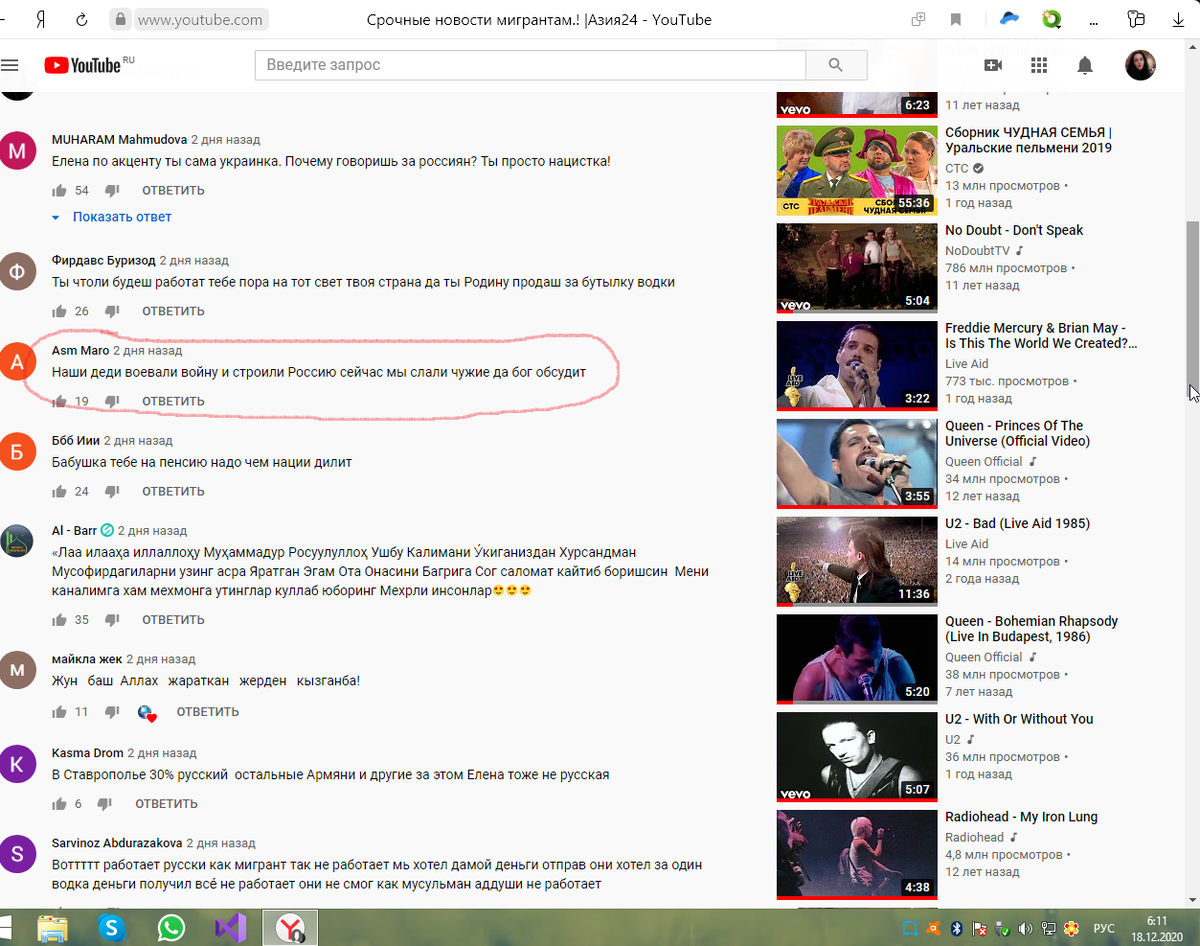This screenshot has height=946, width=1200.
Task: Reply to Фирдавс Буризод's comment
Action: pos(173,311)
